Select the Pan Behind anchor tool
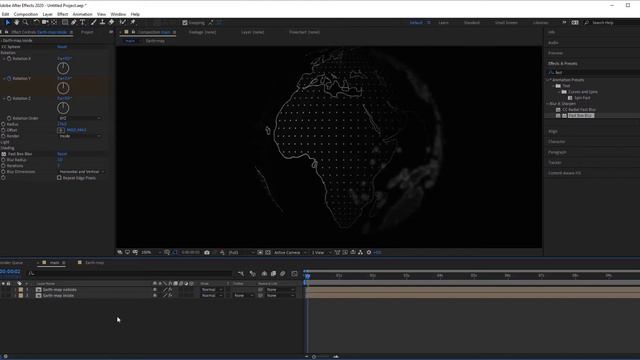 click(54, 22)
